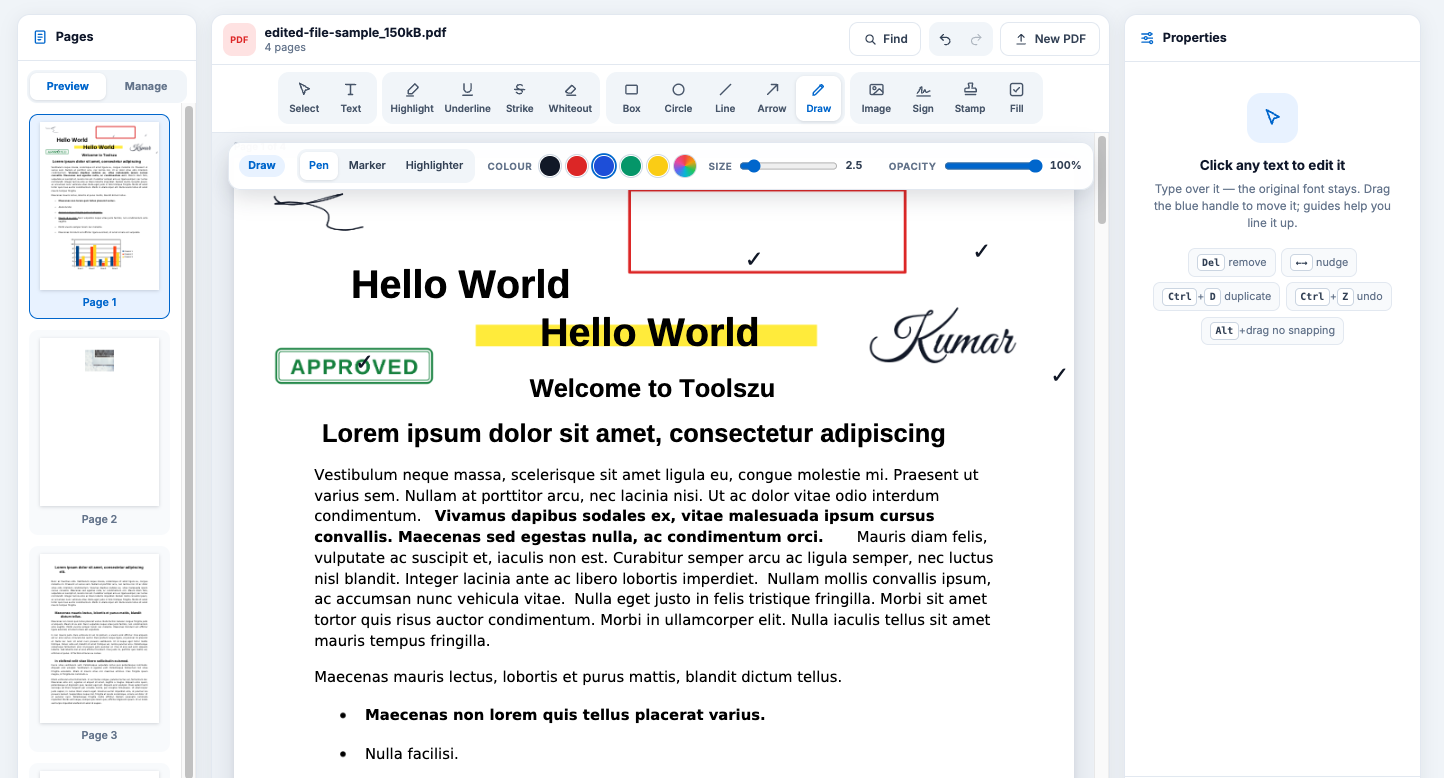Screen dimensions: 1444x778
Task: Switch brush type to Highlighter
Action: tap(434, 166)
